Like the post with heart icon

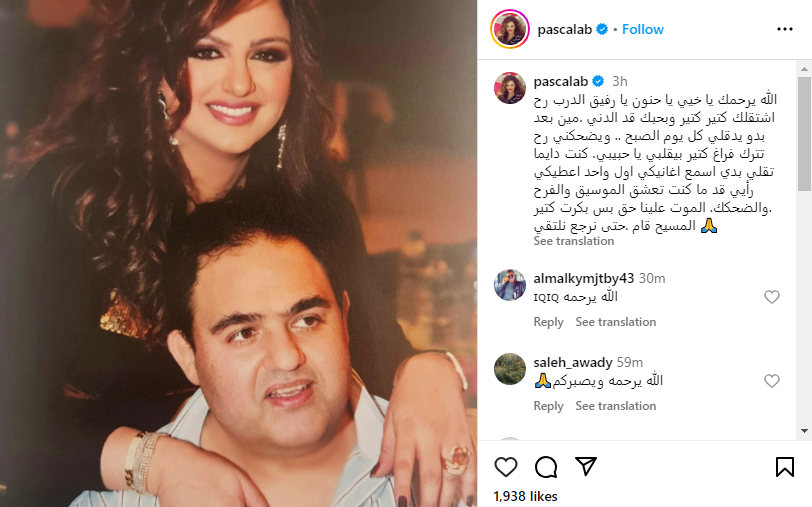click(x=505, y=467)
